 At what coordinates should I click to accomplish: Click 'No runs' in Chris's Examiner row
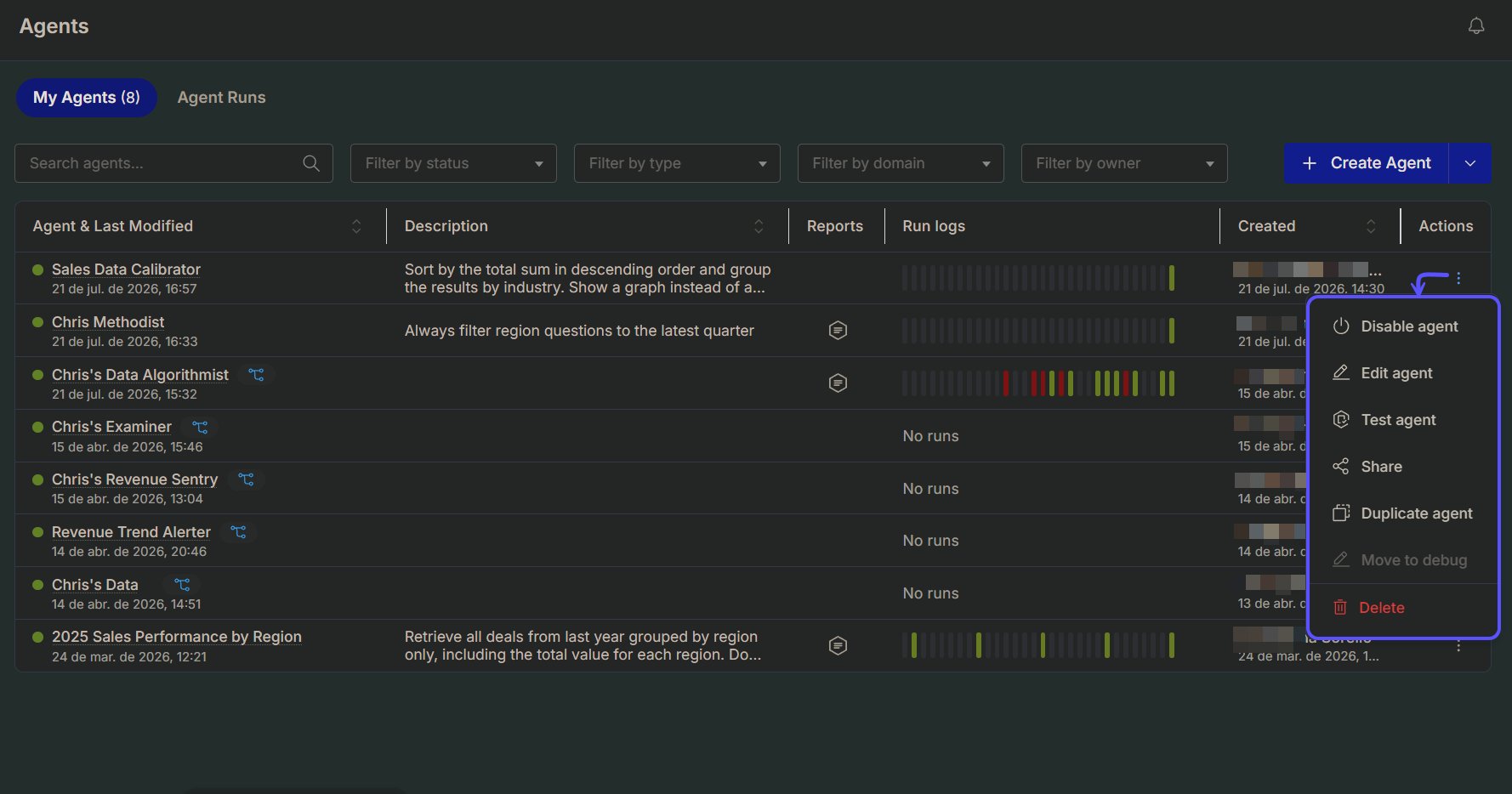pyautogui.click(x=930, y=436)
